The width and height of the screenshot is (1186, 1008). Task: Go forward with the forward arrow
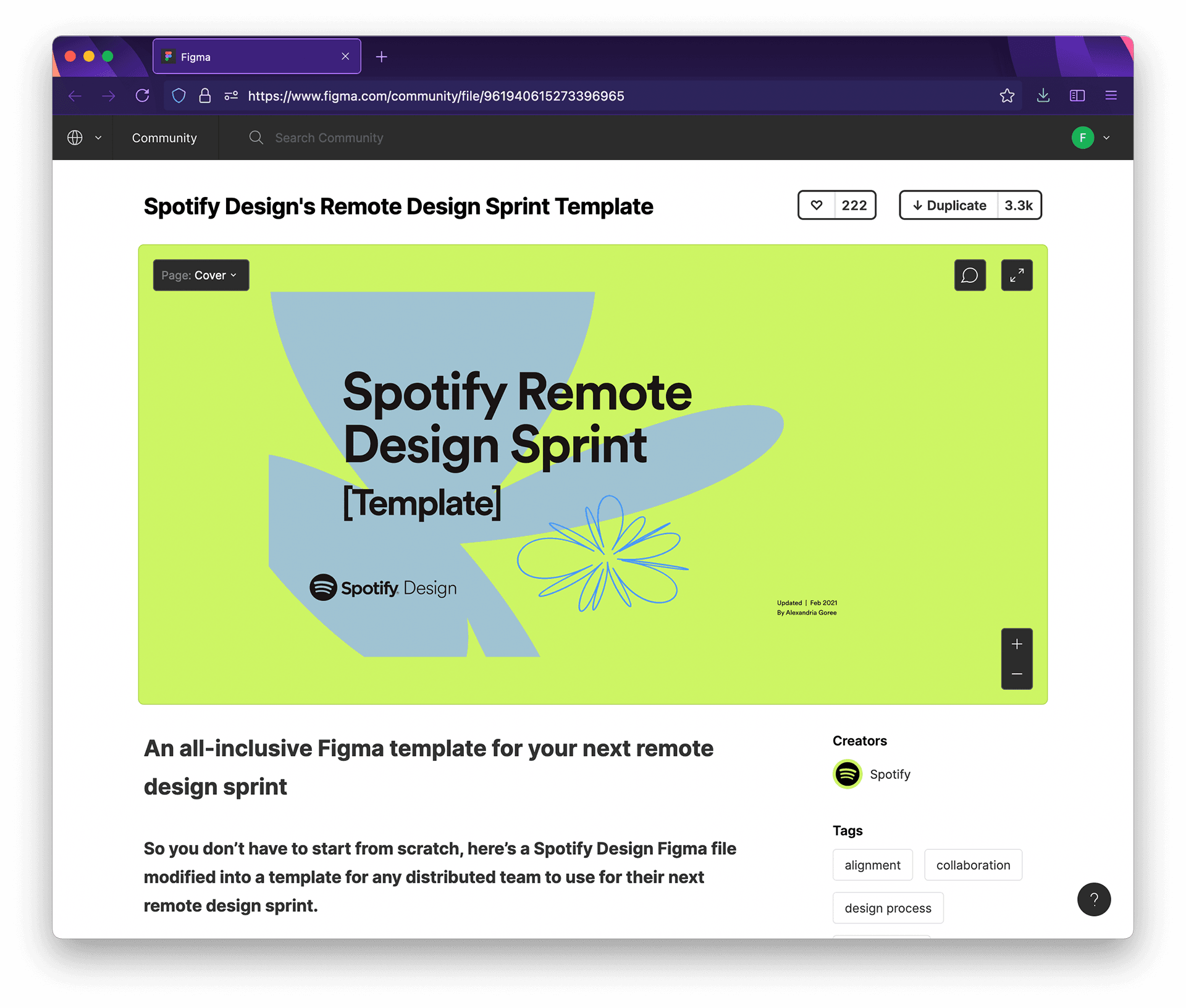pos(109,96)
